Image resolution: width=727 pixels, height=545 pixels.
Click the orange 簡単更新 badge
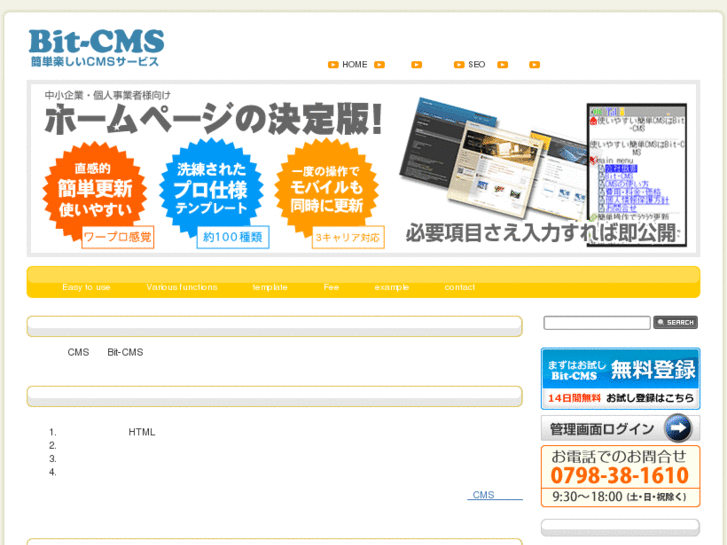95,190
